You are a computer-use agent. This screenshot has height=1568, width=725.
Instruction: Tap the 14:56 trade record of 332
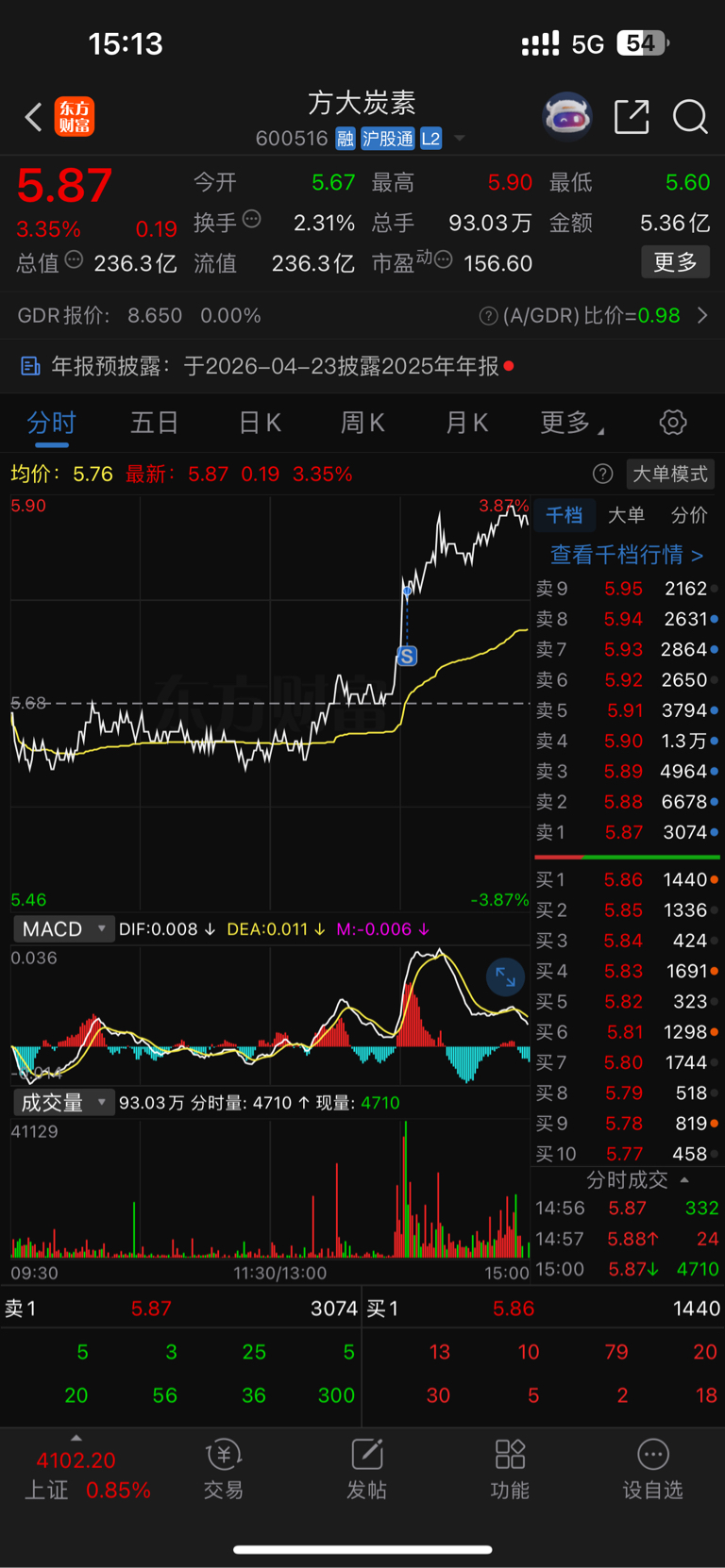(x=628, y=1209)
